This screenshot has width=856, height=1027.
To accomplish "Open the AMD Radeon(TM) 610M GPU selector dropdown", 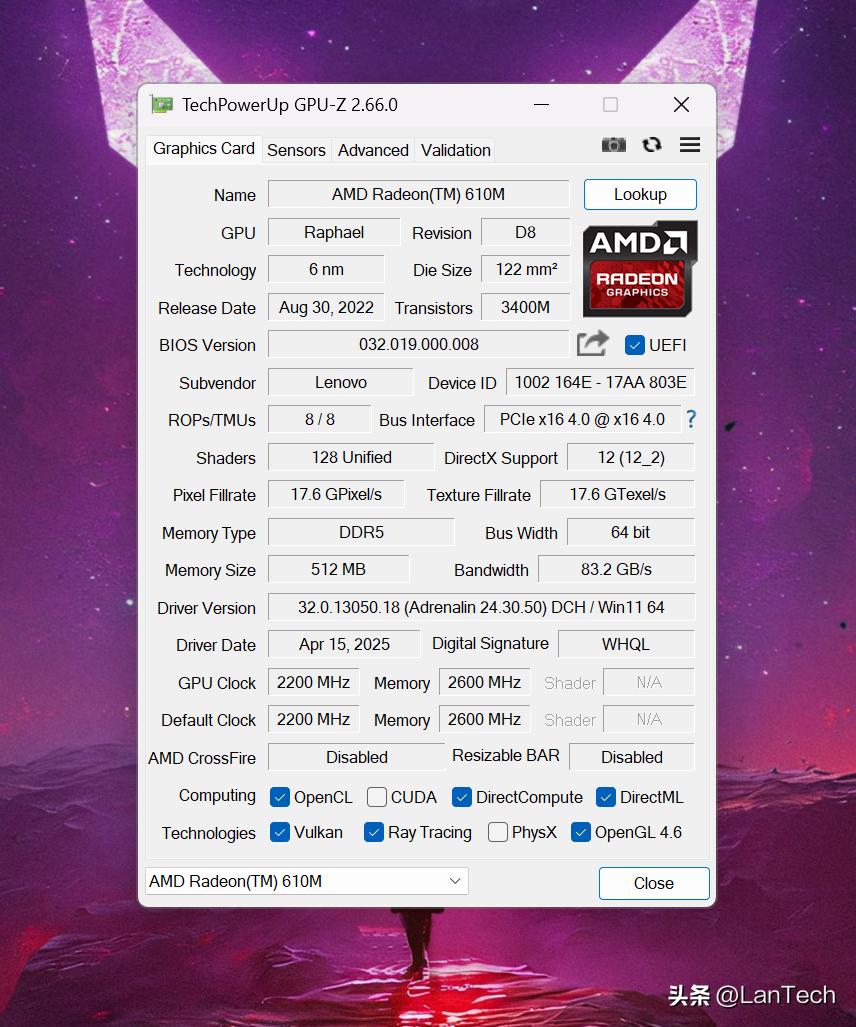I will click(x=307, y=882).
